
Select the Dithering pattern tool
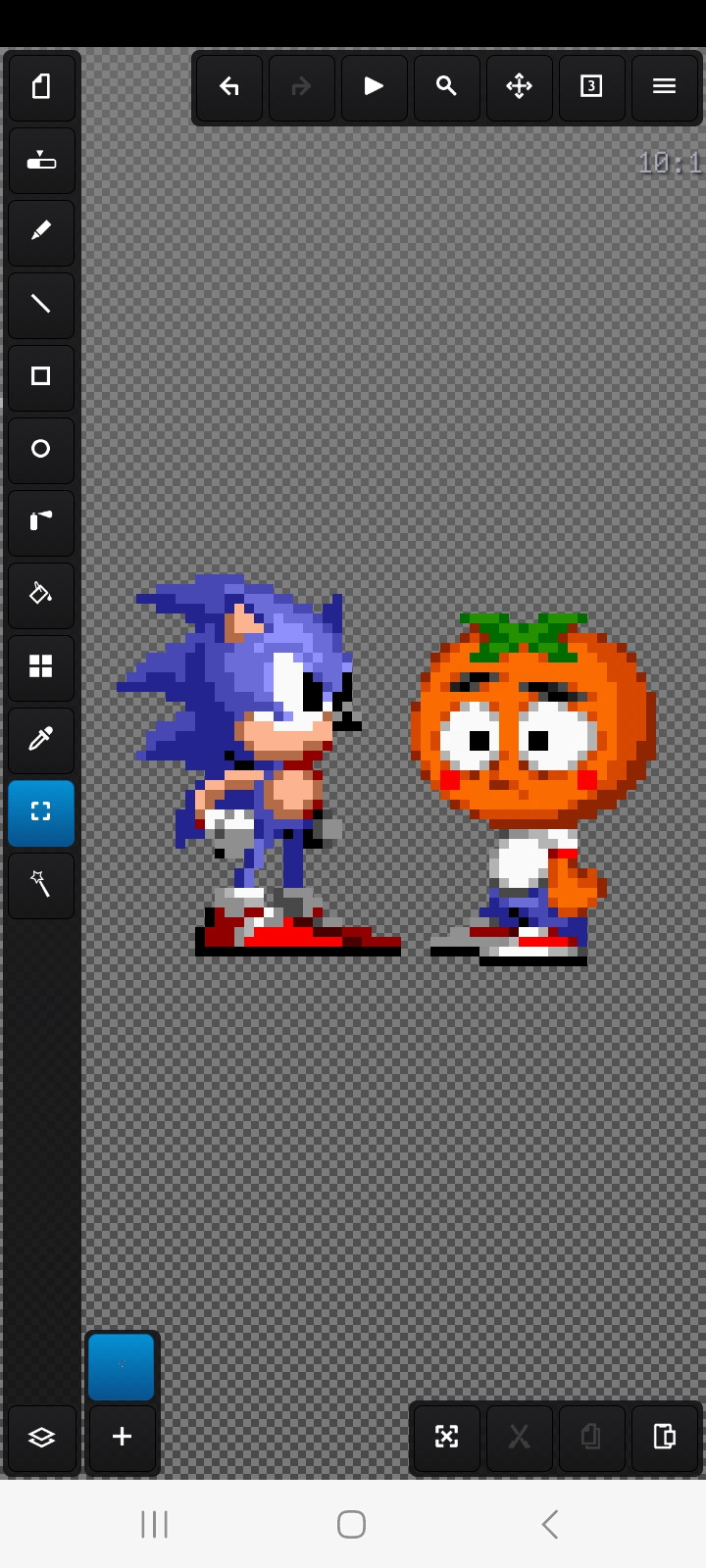coord(41,667)
